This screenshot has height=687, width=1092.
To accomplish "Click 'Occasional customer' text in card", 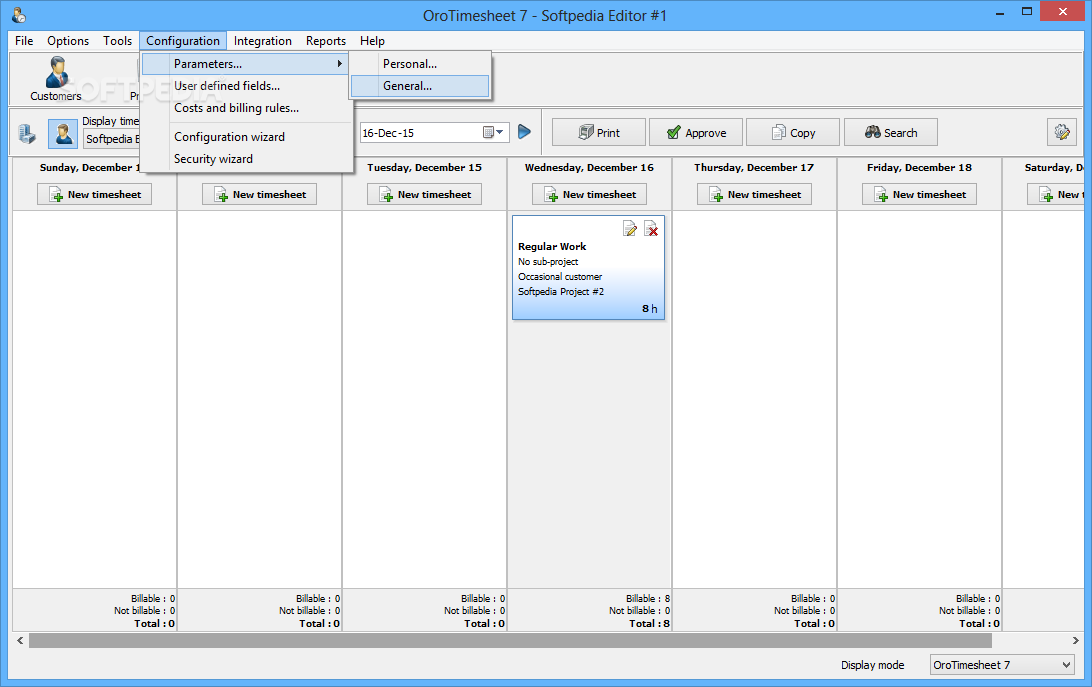I will 560,277.
